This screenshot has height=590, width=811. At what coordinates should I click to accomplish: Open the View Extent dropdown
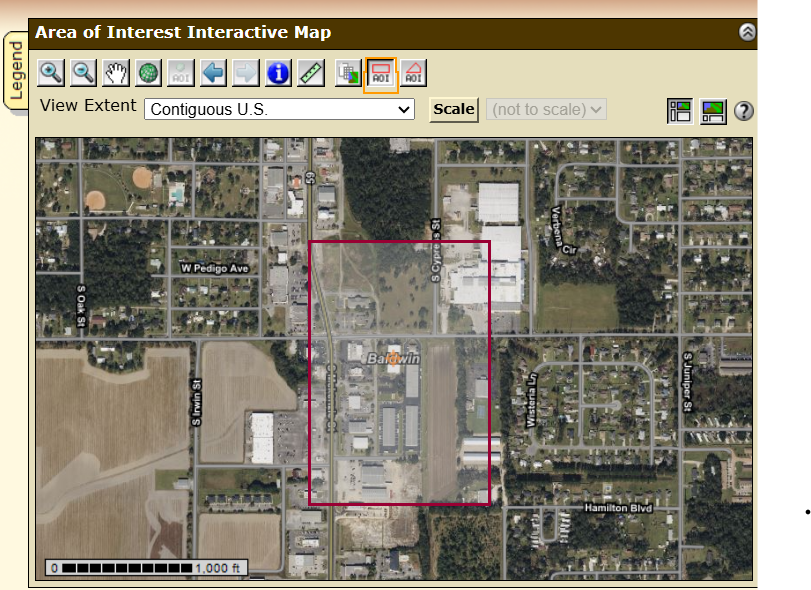tap(280, 109)
